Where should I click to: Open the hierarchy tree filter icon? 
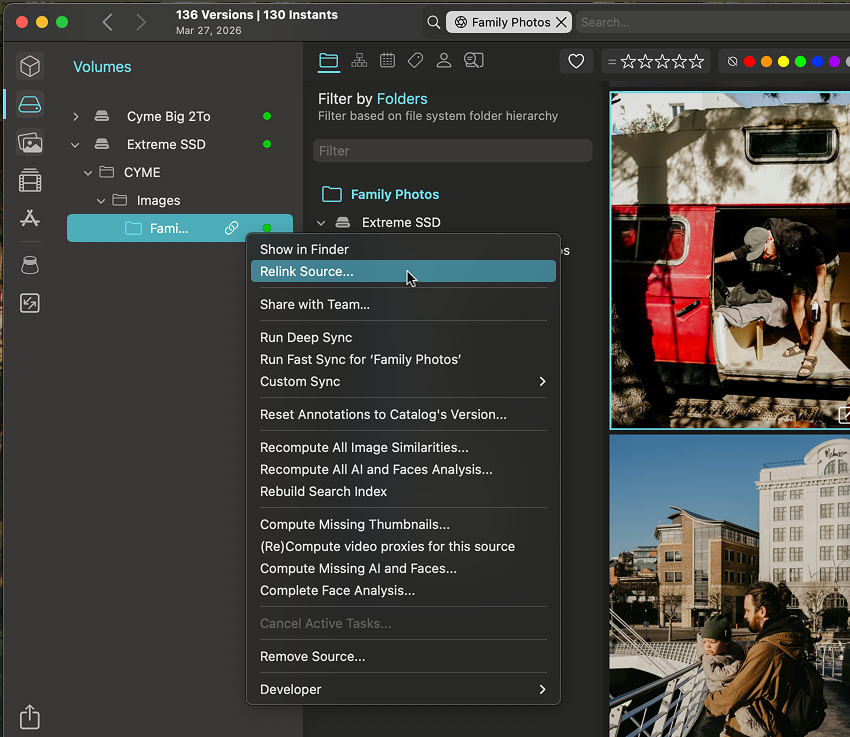coord(358,61)
